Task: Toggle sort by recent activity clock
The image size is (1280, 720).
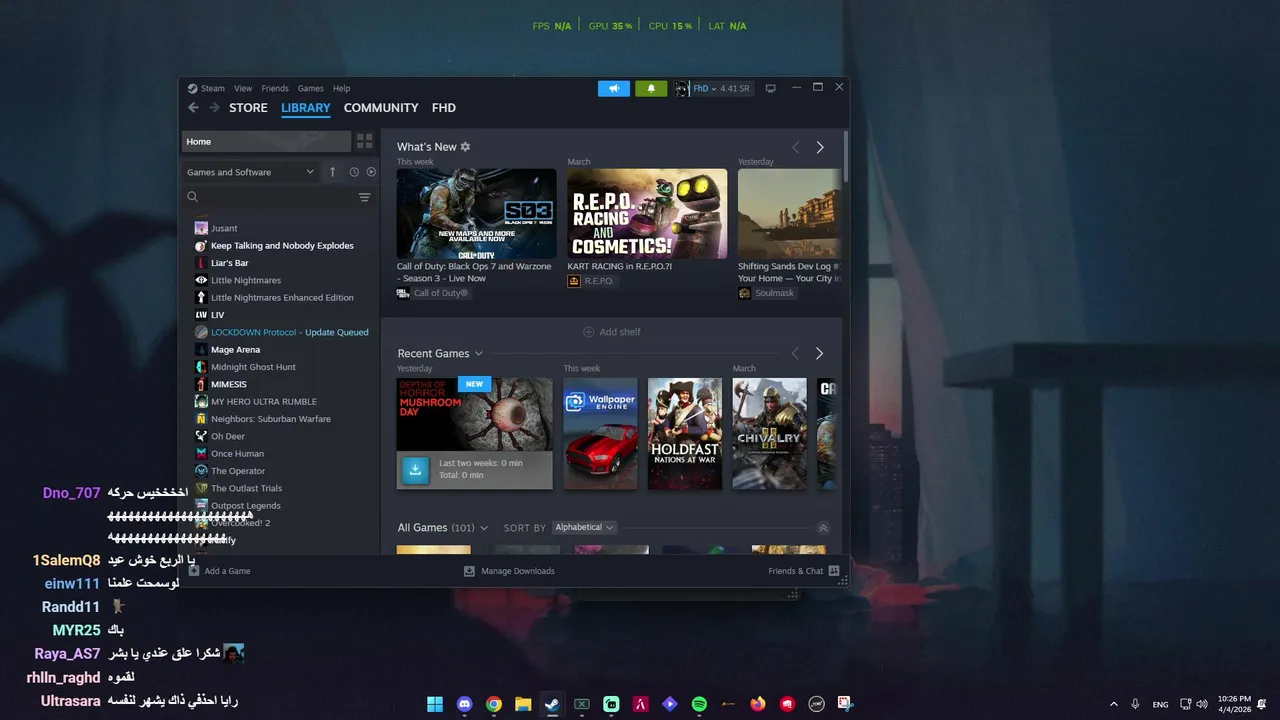Action: (354, 172)
